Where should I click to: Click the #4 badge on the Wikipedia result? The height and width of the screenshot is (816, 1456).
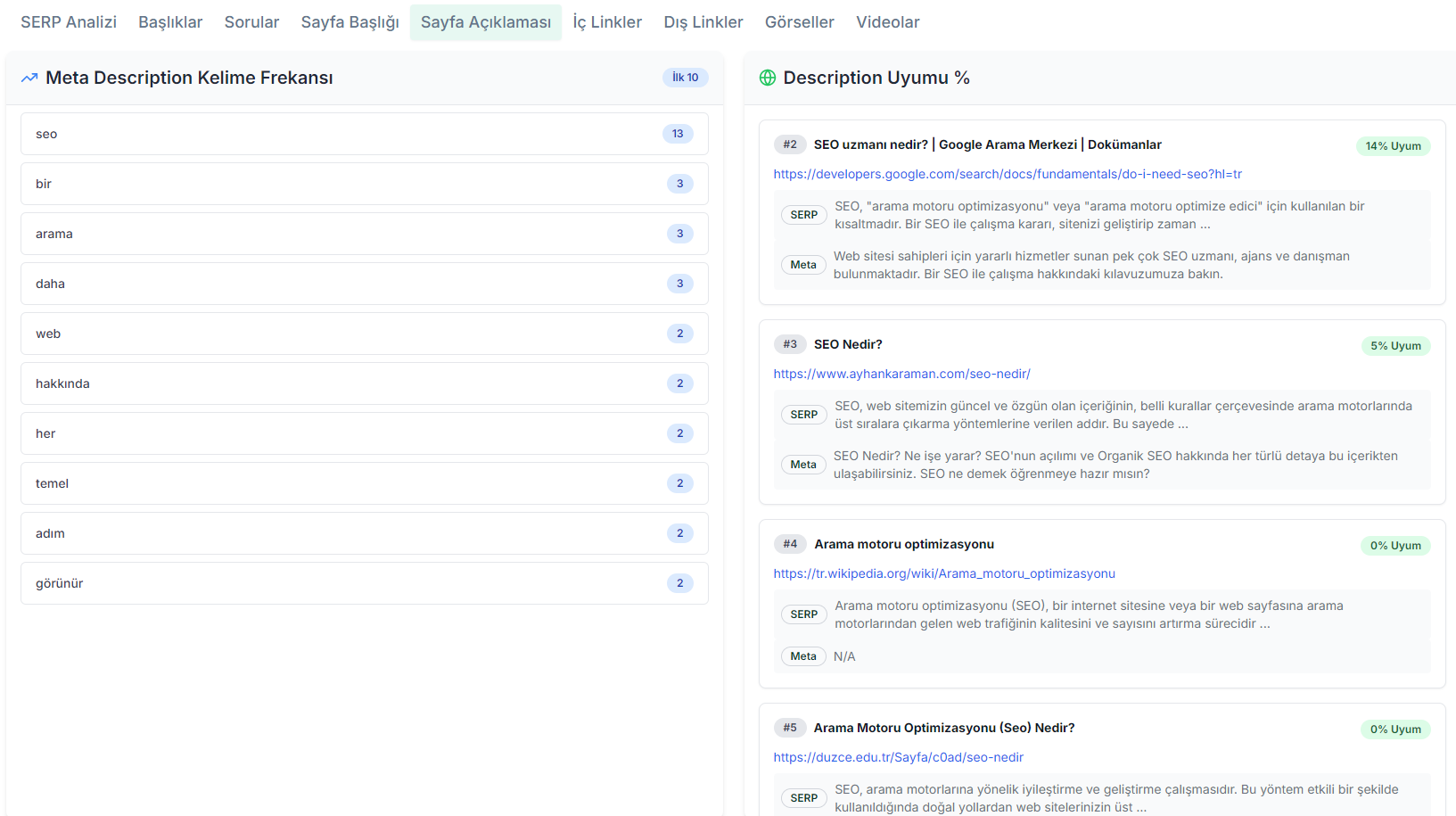pos(790,543)
